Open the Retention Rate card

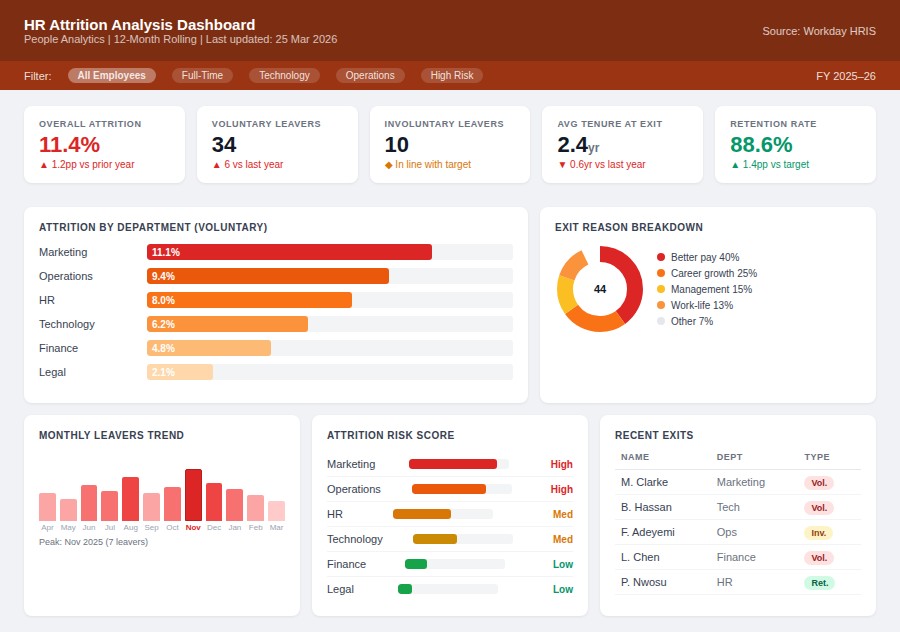795,144
